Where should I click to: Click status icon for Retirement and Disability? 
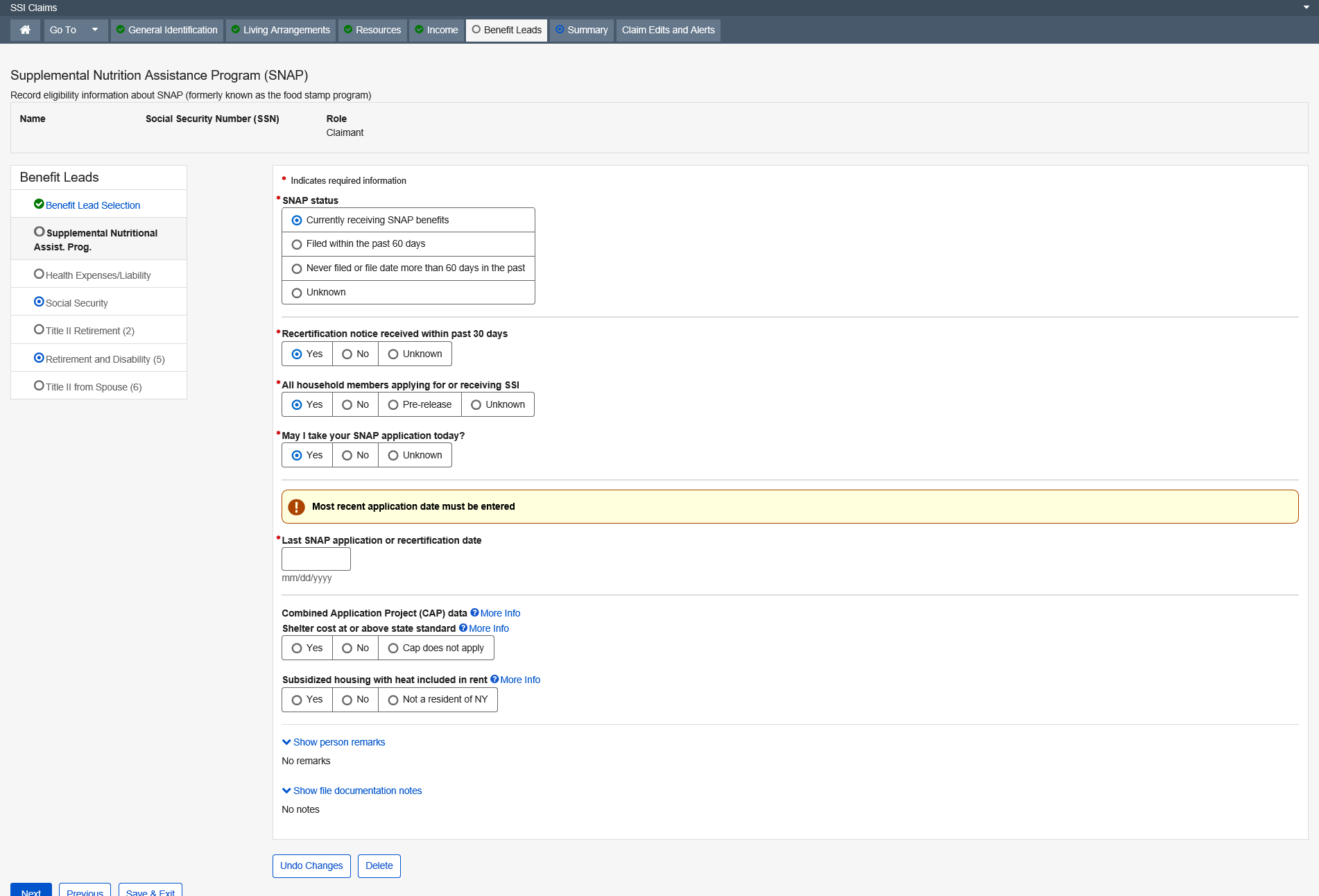(x=39, y=358)
